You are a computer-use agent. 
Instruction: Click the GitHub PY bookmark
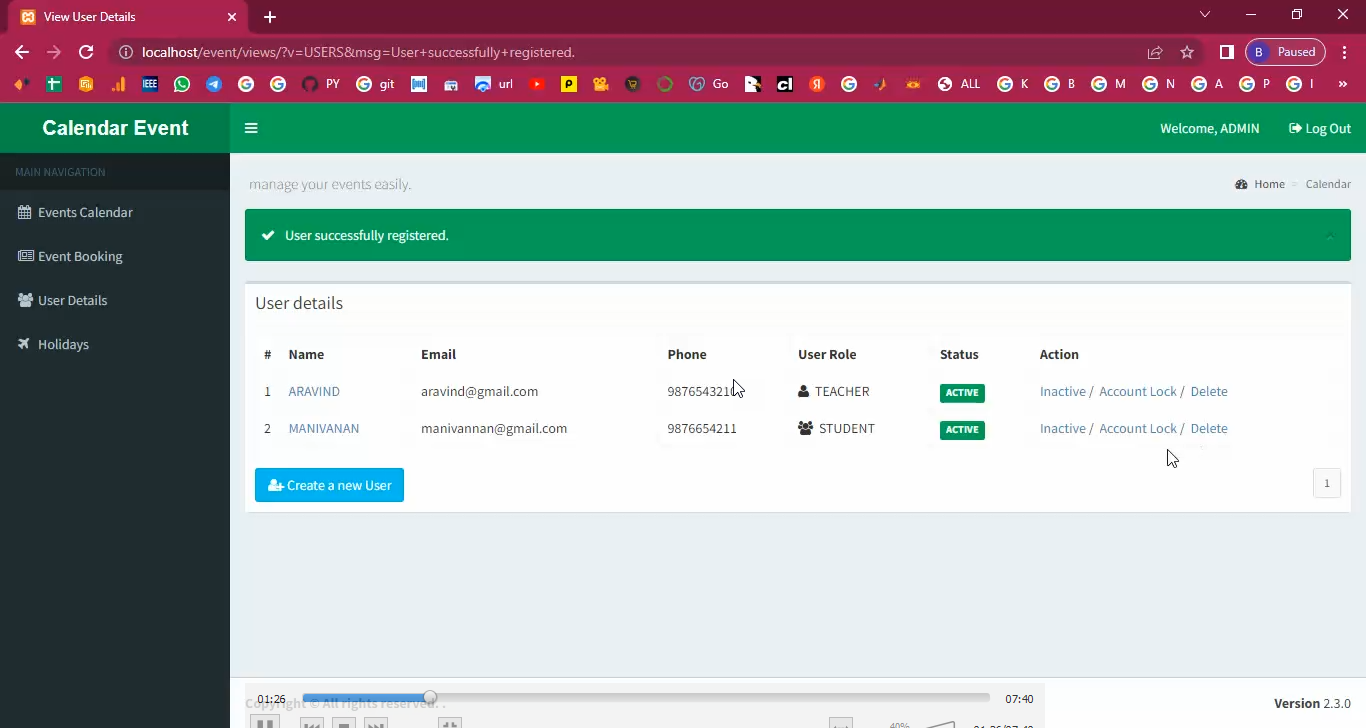click(x=321, y=85)
